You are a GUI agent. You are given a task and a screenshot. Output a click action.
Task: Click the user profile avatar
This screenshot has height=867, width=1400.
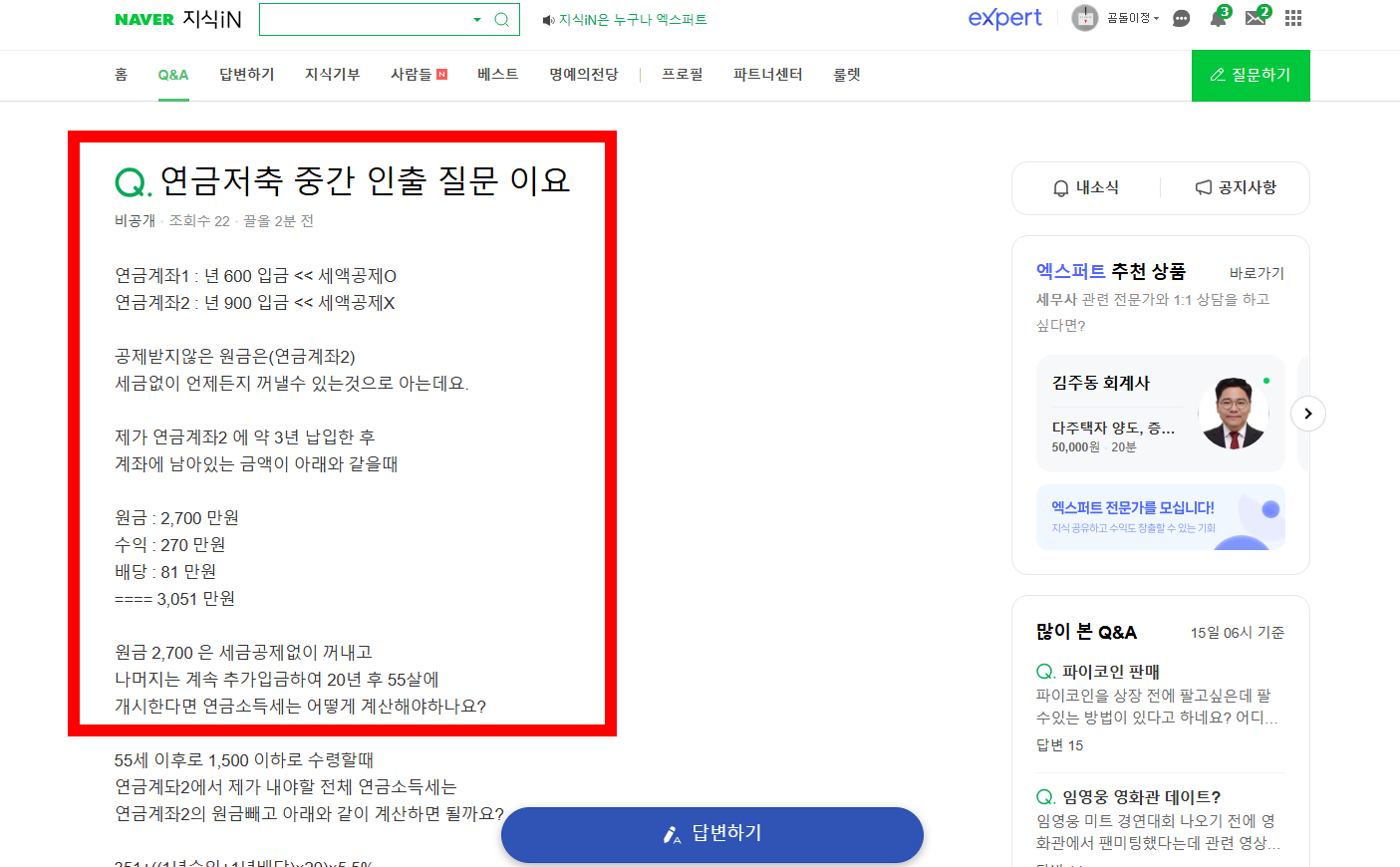pyautogui.click(x=1084, y=18)
